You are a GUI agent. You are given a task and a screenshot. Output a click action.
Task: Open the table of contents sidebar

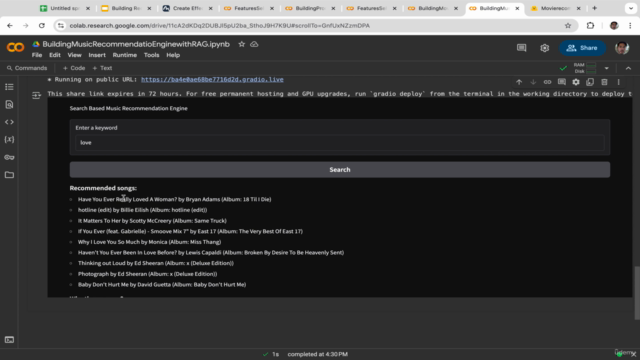(9, 87)
